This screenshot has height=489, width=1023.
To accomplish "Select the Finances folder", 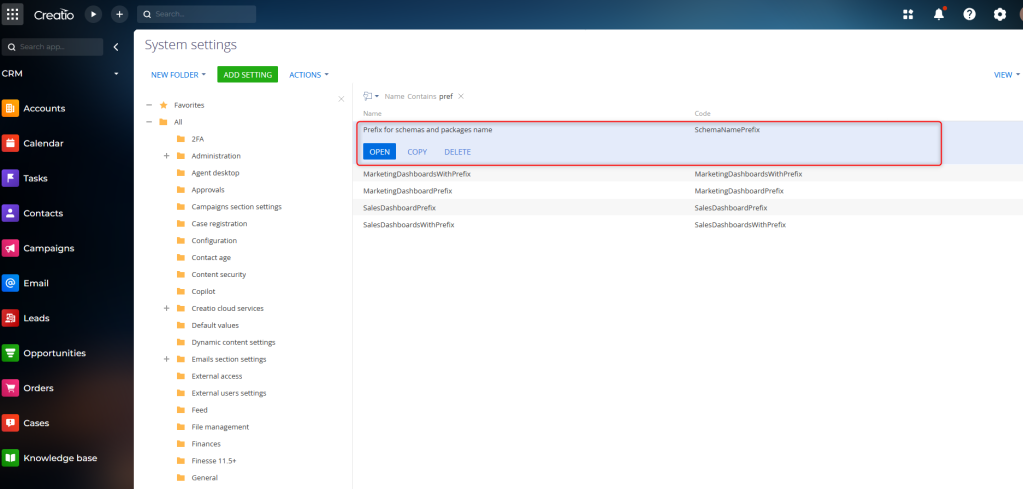I will [206, 444].
